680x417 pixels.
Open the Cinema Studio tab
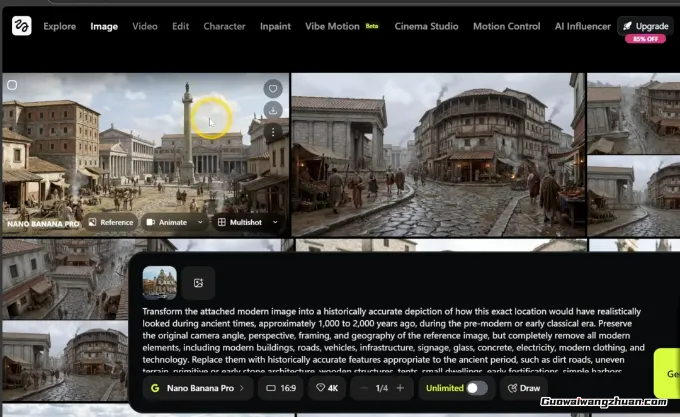click(427, 26)
